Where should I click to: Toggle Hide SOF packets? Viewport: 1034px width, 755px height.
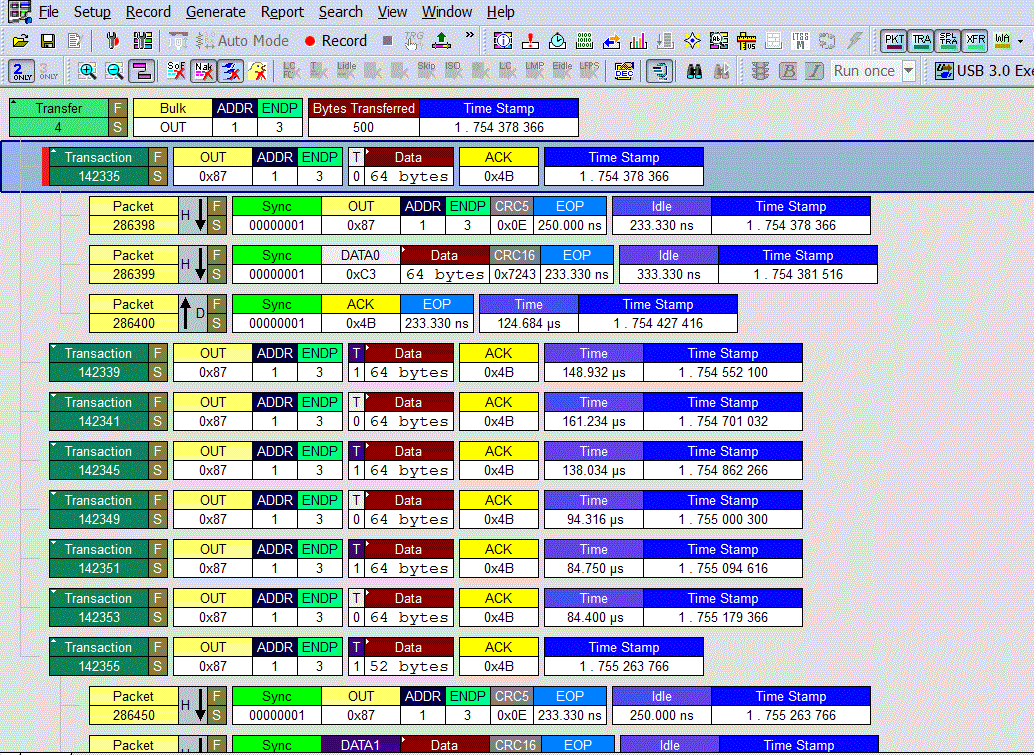[x=176, y=71]
